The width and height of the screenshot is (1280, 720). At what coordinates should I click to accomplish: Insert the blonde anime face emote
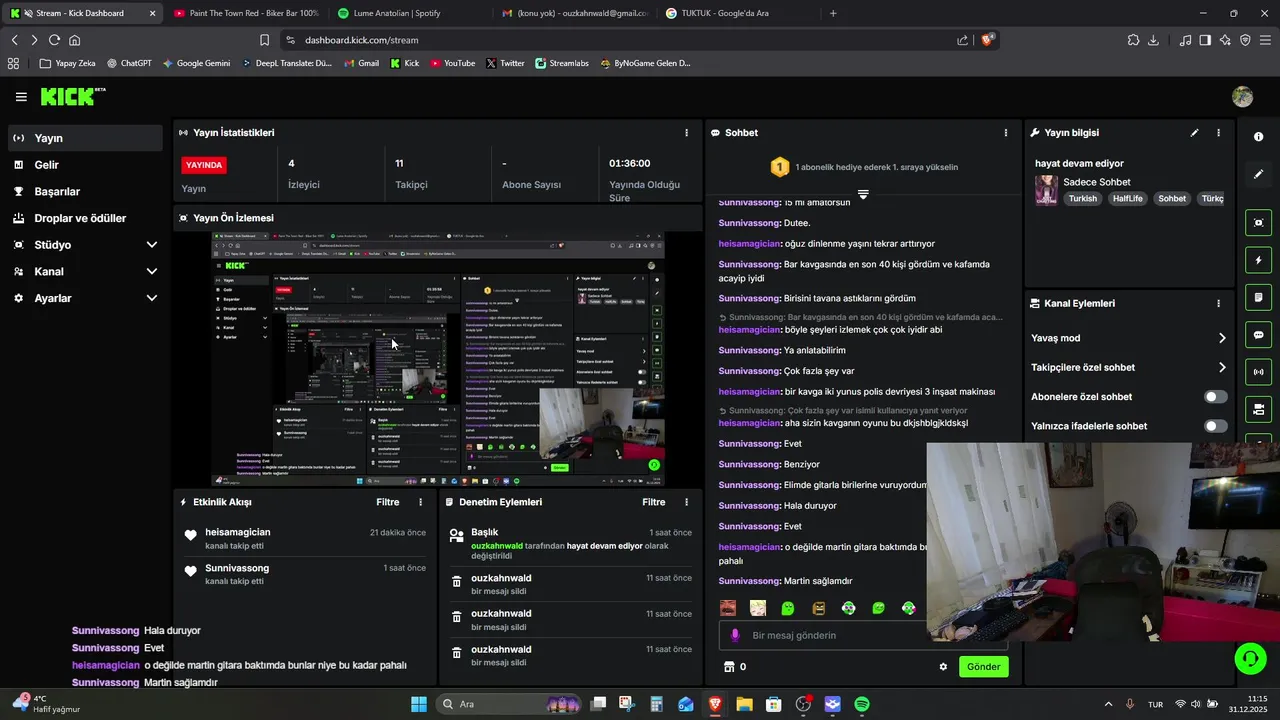pyautogui.click(x=758, y=607)
